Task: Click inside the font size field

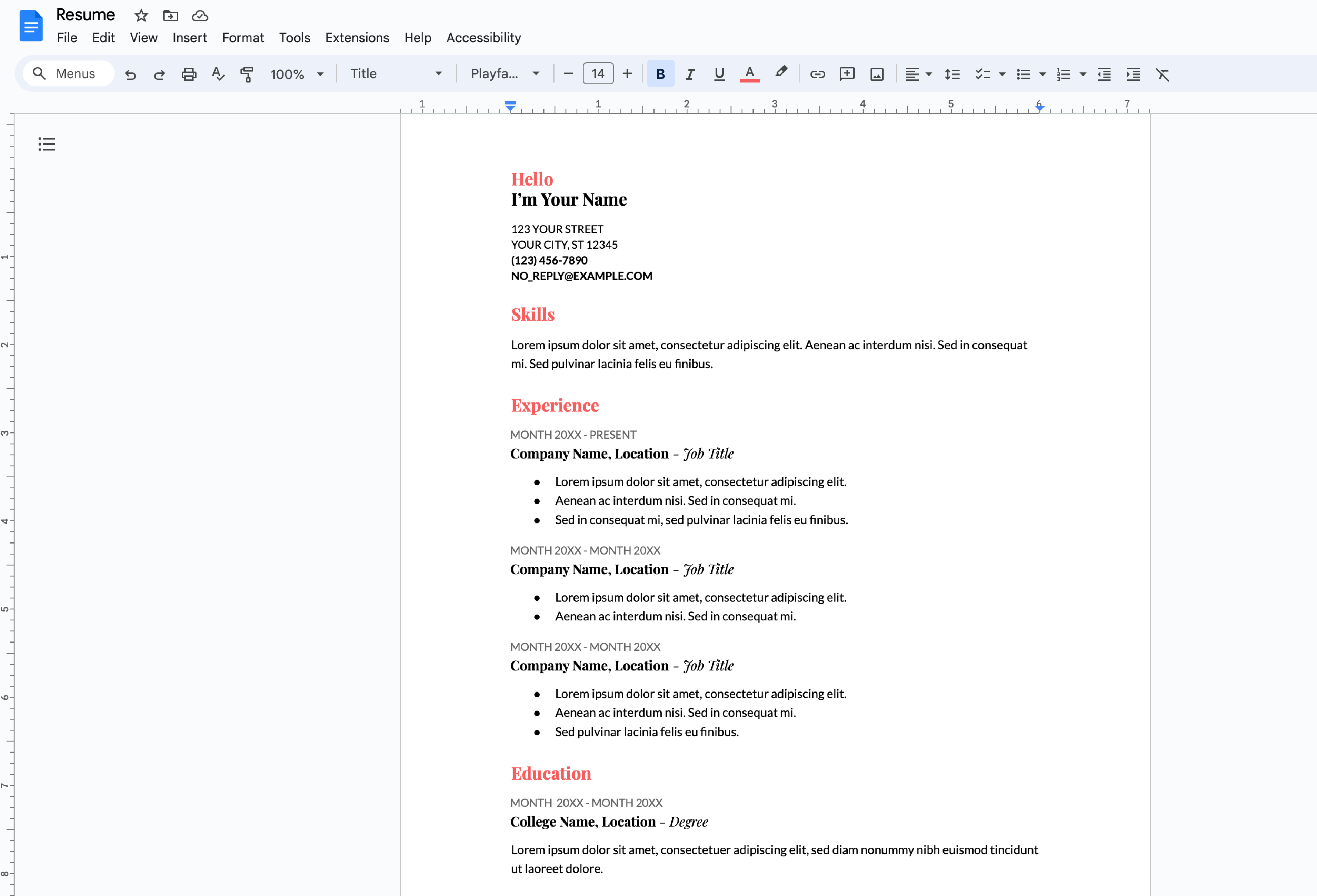Action: 598,73
